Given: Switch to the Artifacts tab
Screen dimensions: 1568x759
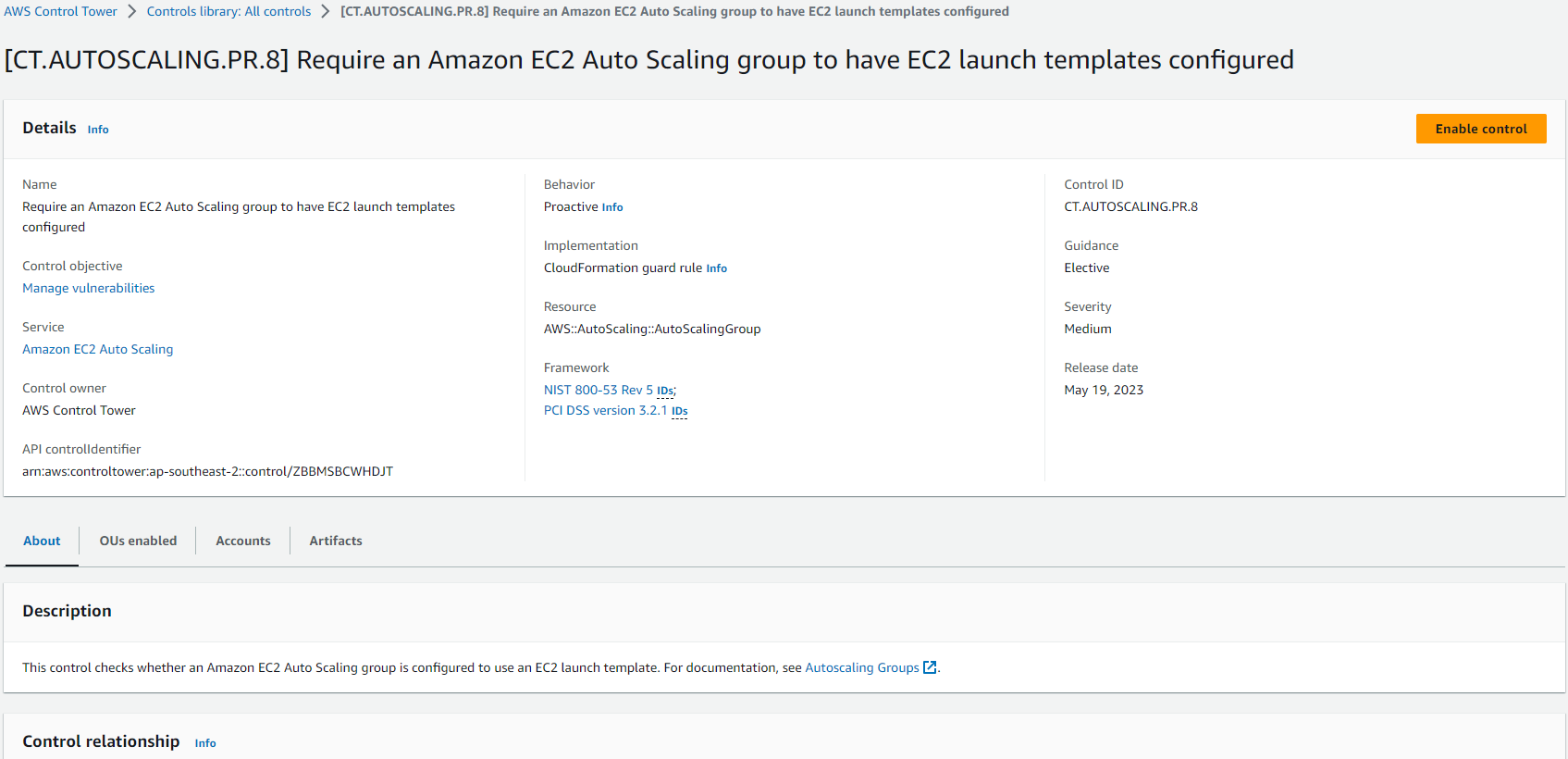Looking at the screenshot, I should click(x=336, y=541).
